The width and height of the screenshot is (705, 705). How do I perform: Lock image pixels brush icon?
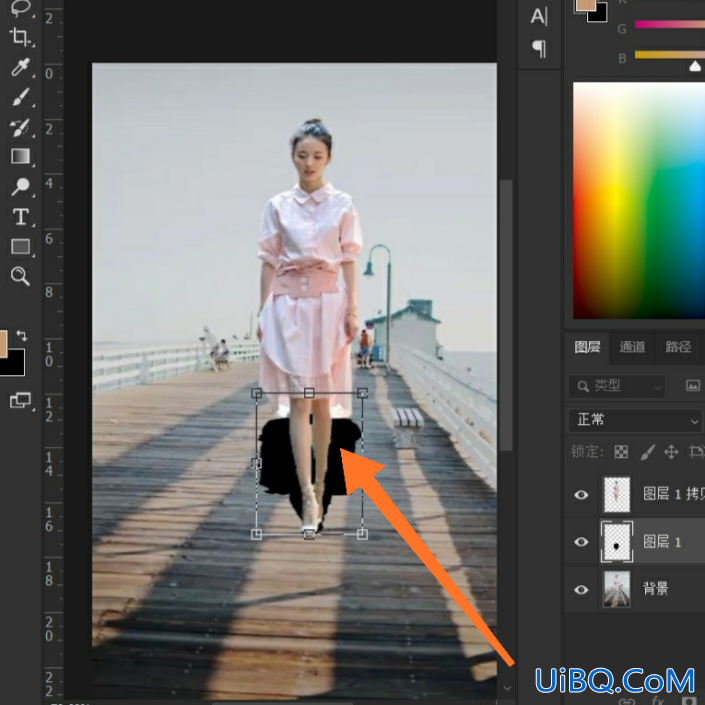point(647,452)
